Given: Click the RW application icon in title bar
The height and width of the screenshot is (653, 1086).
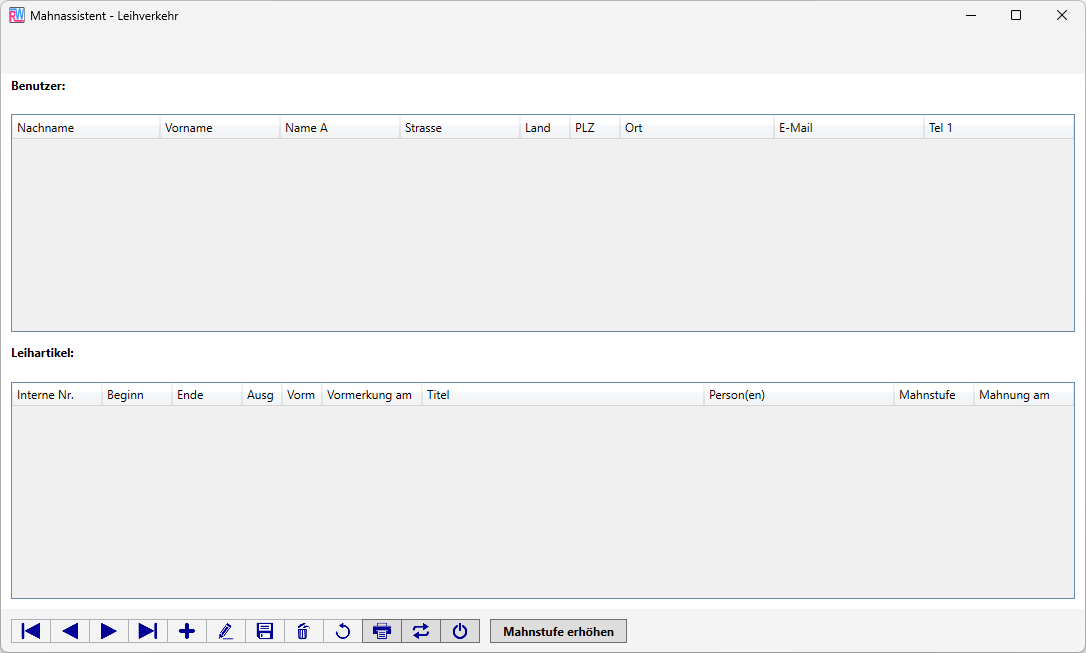Looking at the screenshot, I should (17, 15).
